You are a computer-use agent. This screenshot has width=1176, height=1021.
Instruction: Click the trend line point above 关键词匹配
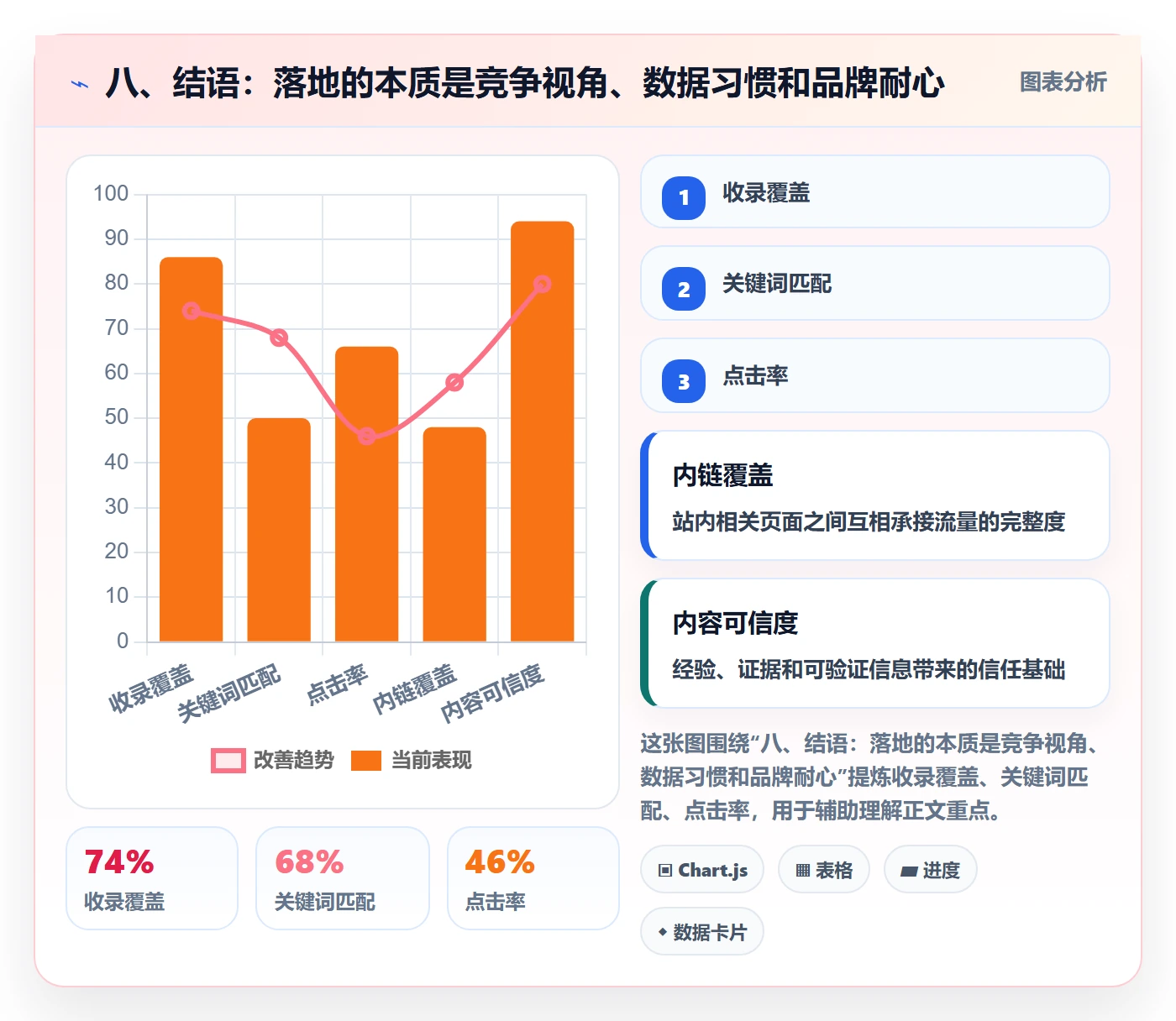[279, 338]
